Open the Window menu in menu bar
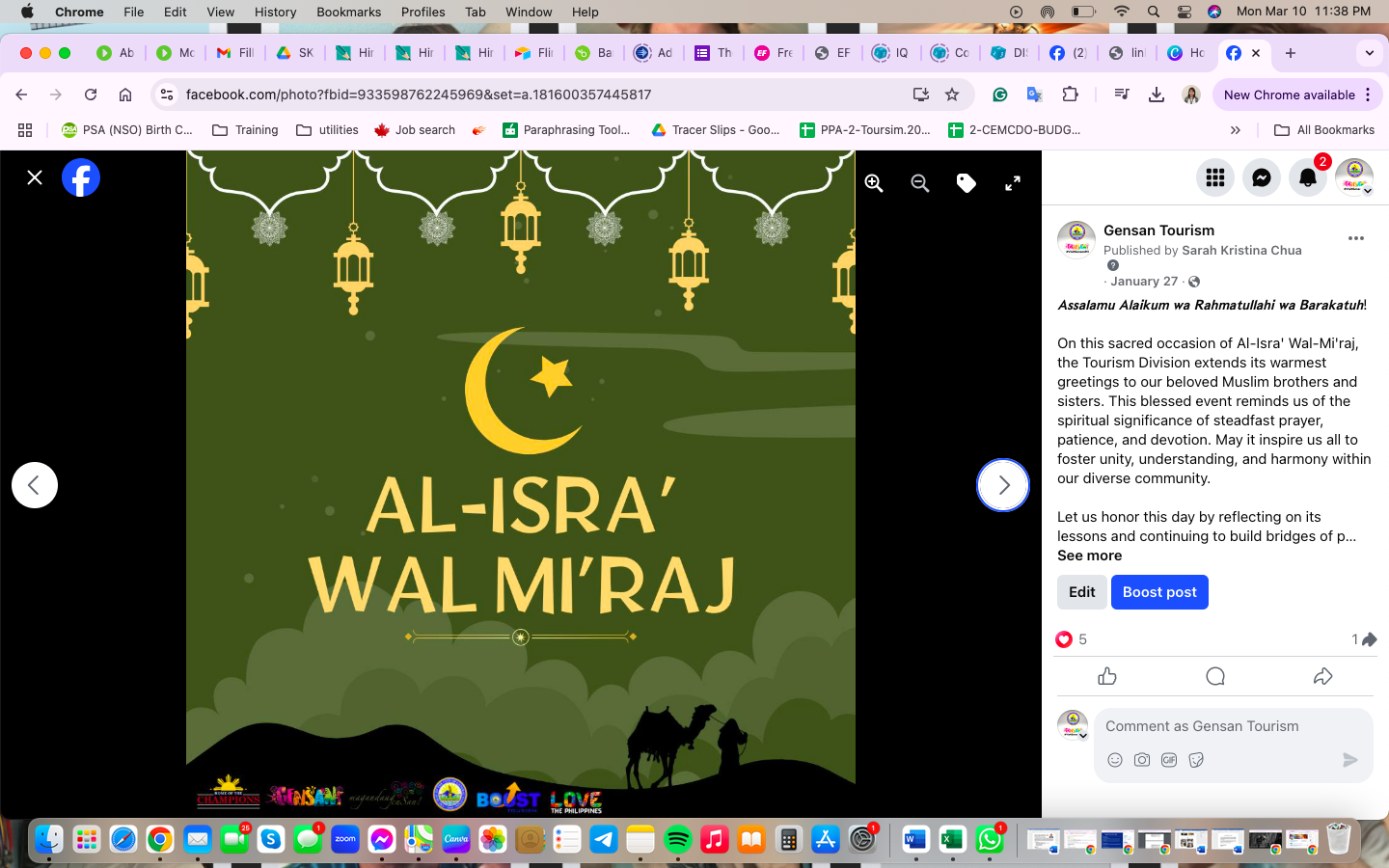1389x868 pixels. [x=529, y=12]
